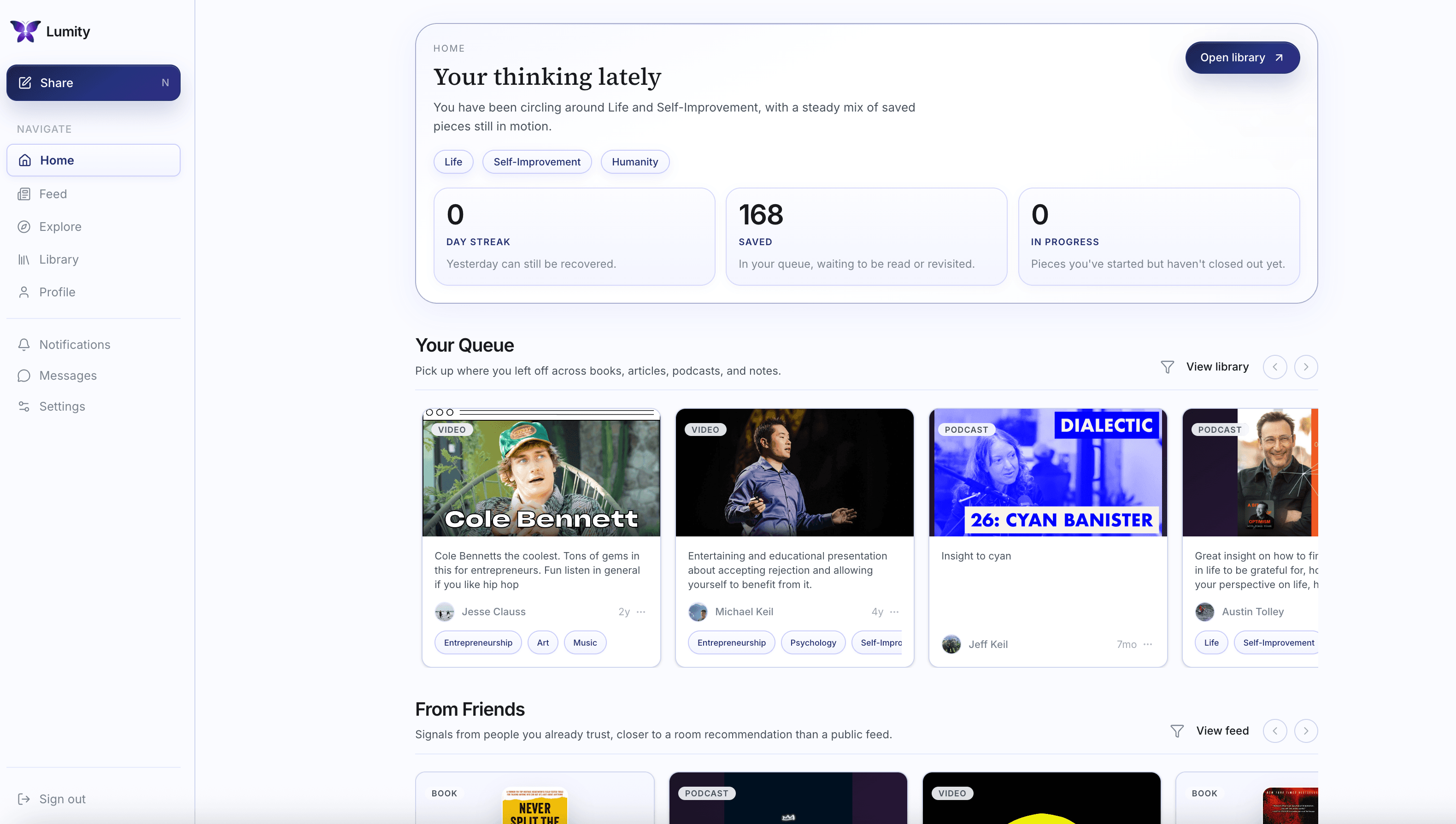Viewport: 1456px width, 824px height.
Task: Open the Never Split the Difference book card
Action: pyautogui.click(x=534, y=799)
